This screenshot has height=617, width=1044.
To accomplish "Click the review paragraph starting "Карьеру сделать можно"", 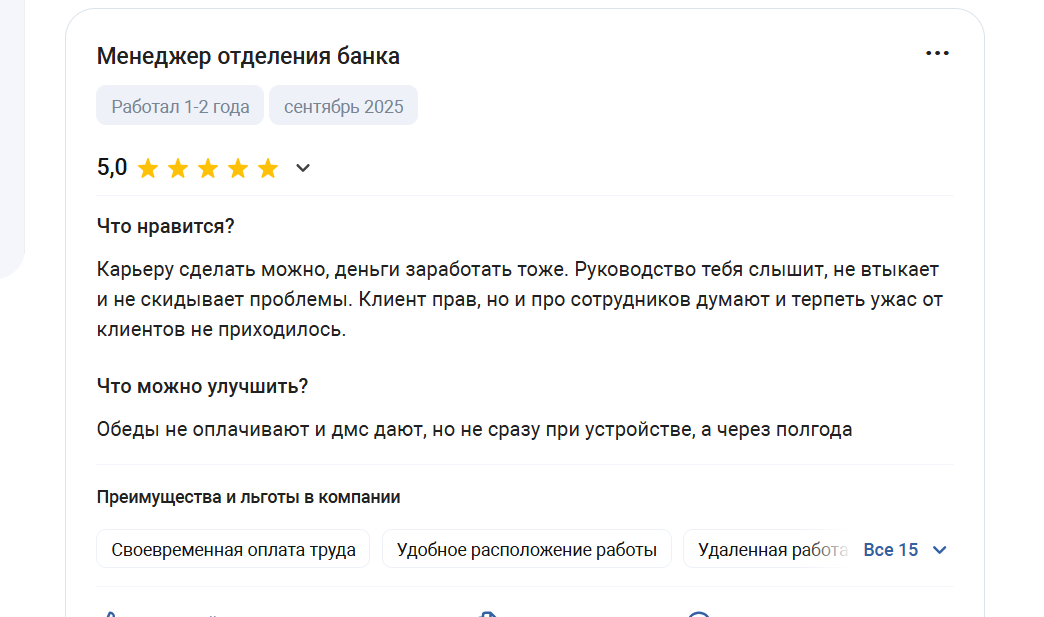I will [519, 299].
